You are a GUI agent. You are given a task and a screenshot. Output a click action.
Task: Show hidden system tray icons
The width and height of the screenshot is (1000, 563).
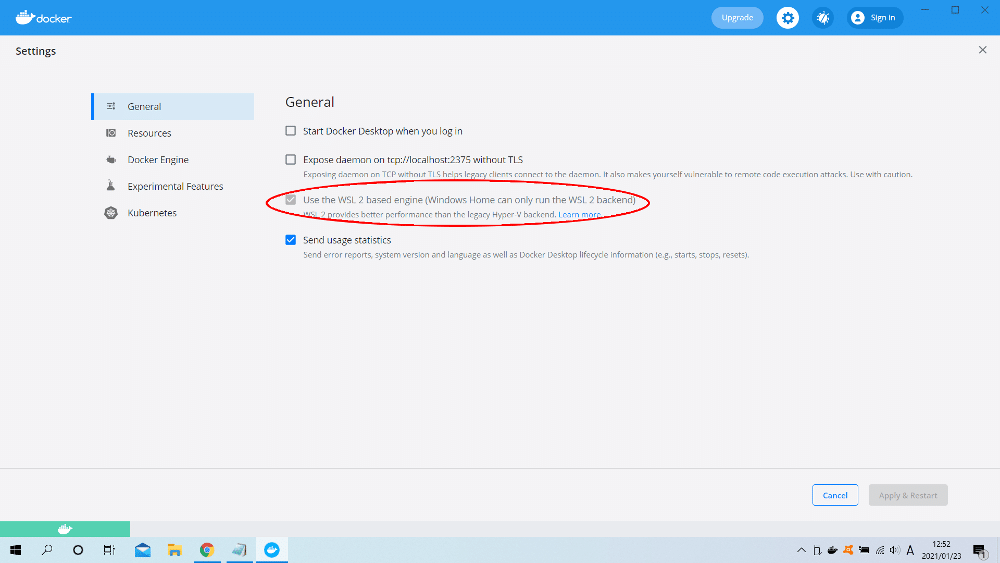pos(802,550)
